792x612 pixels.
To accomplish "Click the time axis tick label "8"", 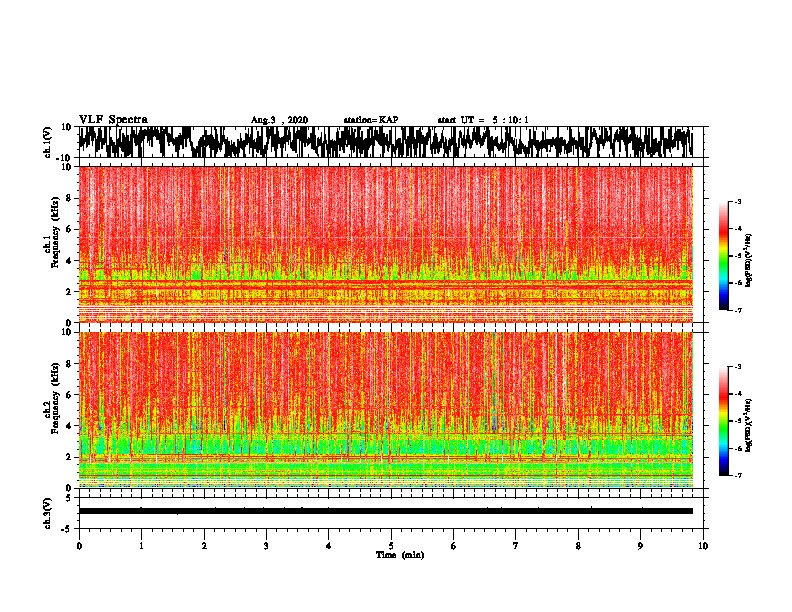I will [x=578, y=546].
